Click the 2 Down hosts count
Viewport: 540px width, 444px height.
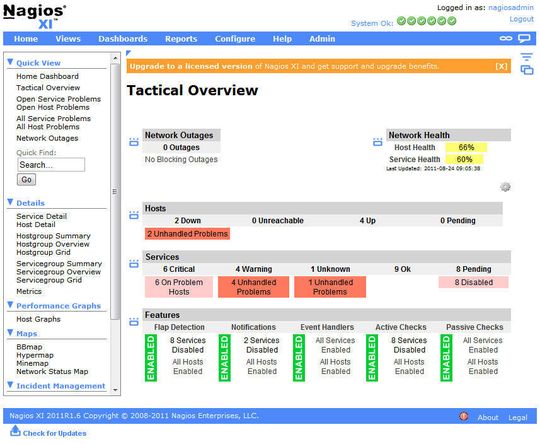pyautogui.click(x=187, y=220)
